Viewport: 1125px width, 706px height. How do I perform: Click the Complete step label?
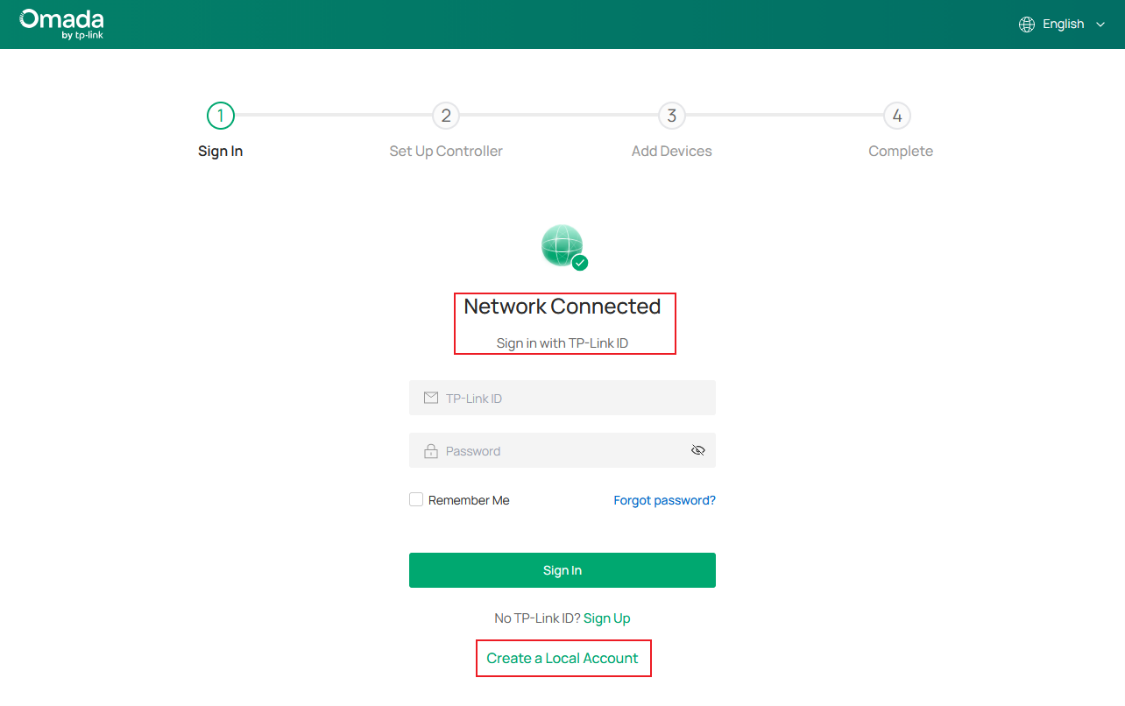pyautogui.click(x=900, y=151)
